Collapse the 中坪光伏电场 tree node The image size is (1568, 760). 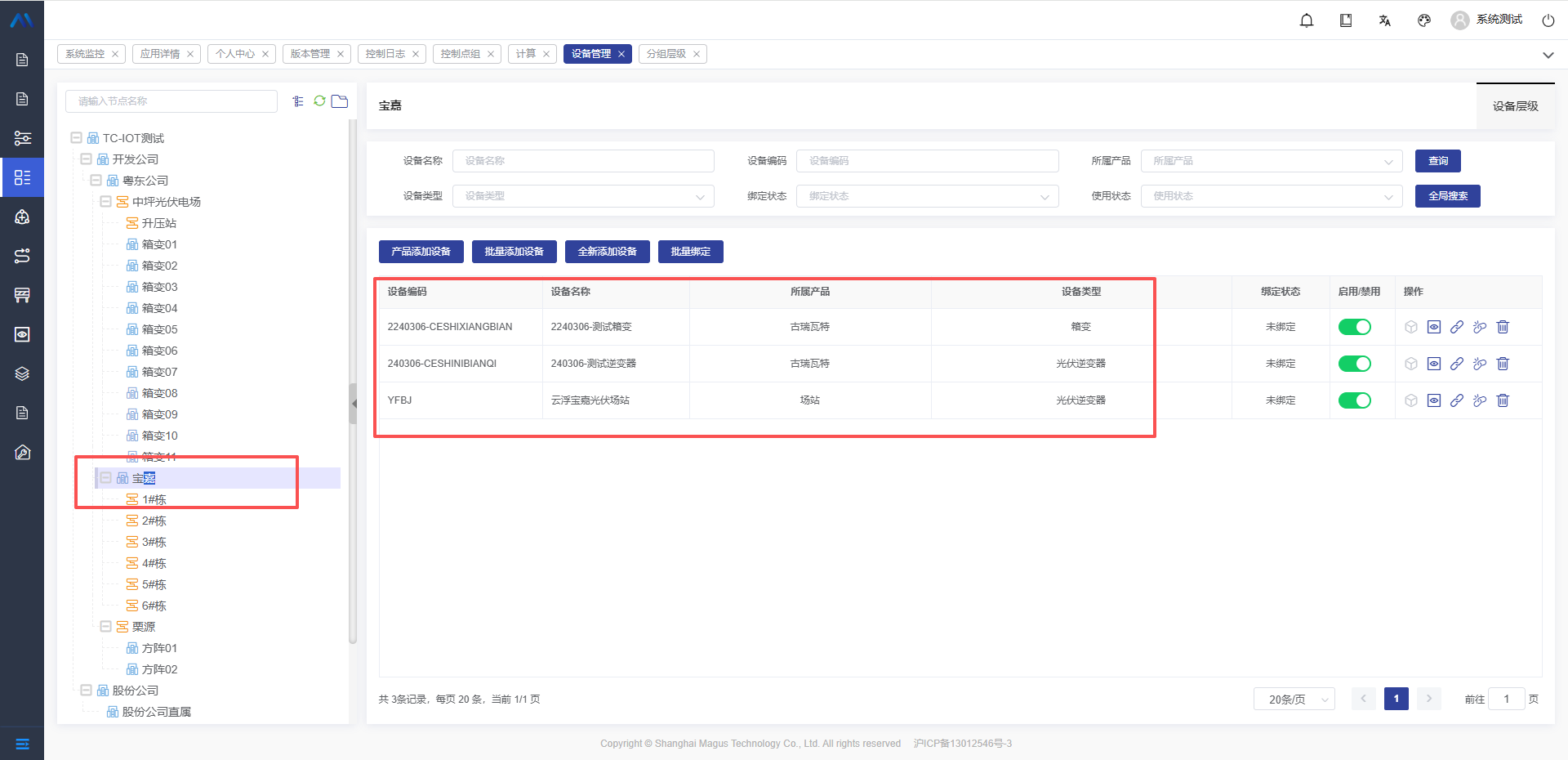(x=105, y=201)
